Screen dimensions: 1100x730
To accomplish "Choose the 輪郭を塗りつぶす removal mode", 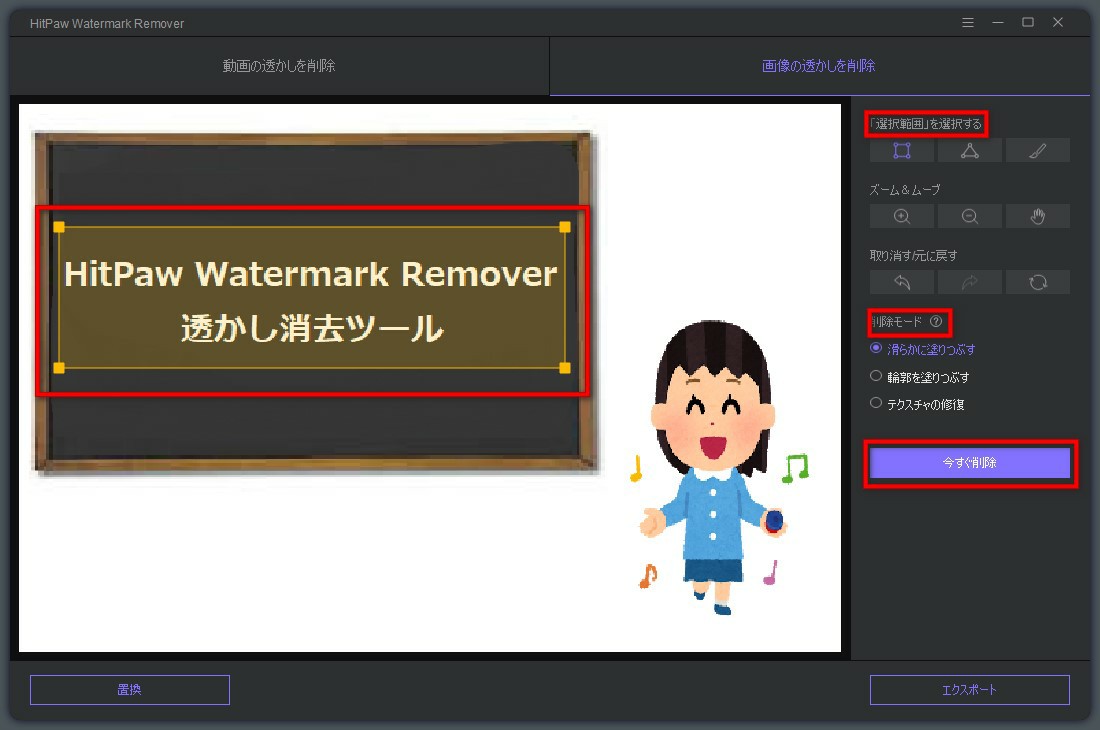I will pyautogui.click(x=875, y=376).
